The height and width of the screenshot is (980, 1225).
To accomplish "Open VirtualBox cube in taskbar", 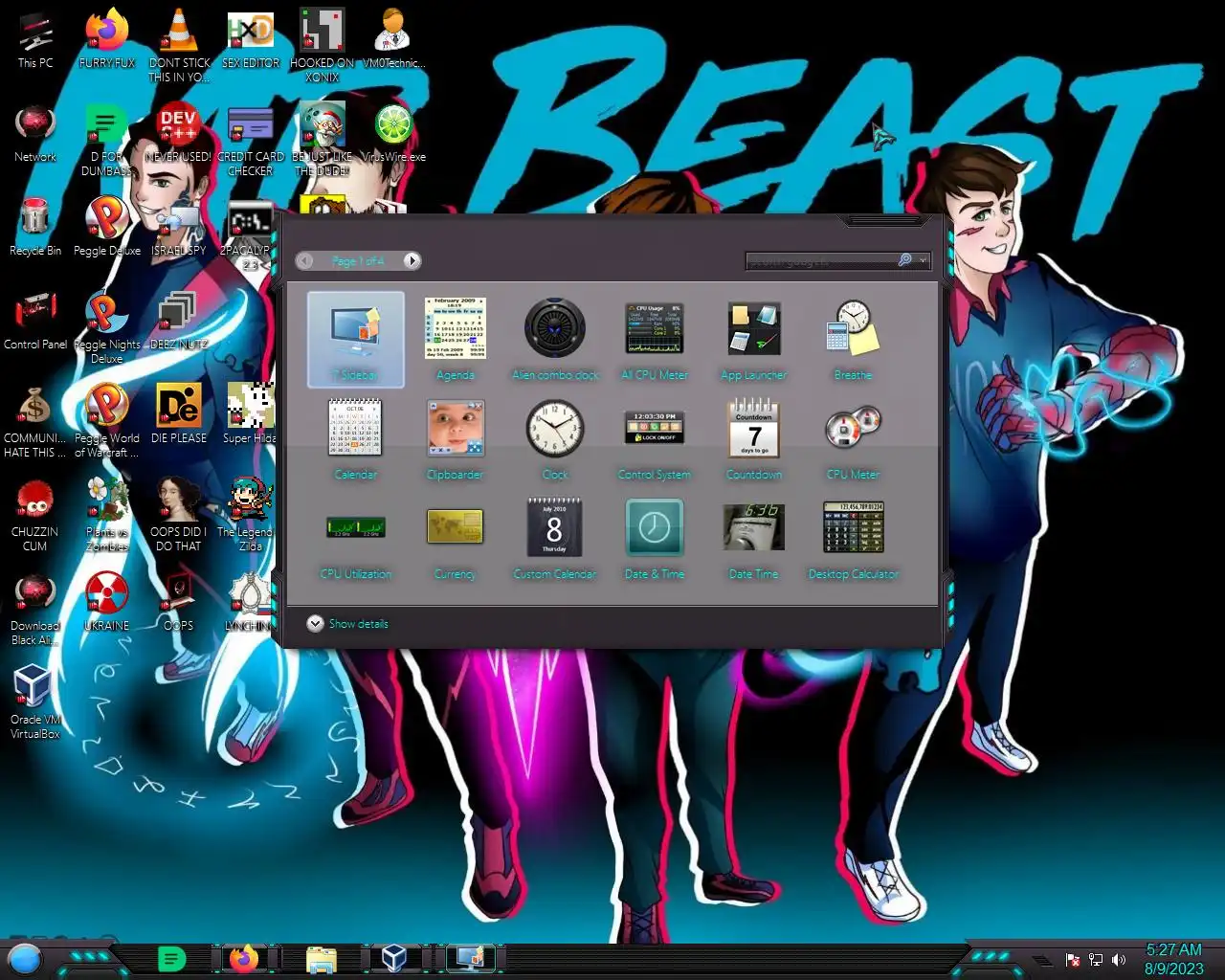I will point(394,958).
